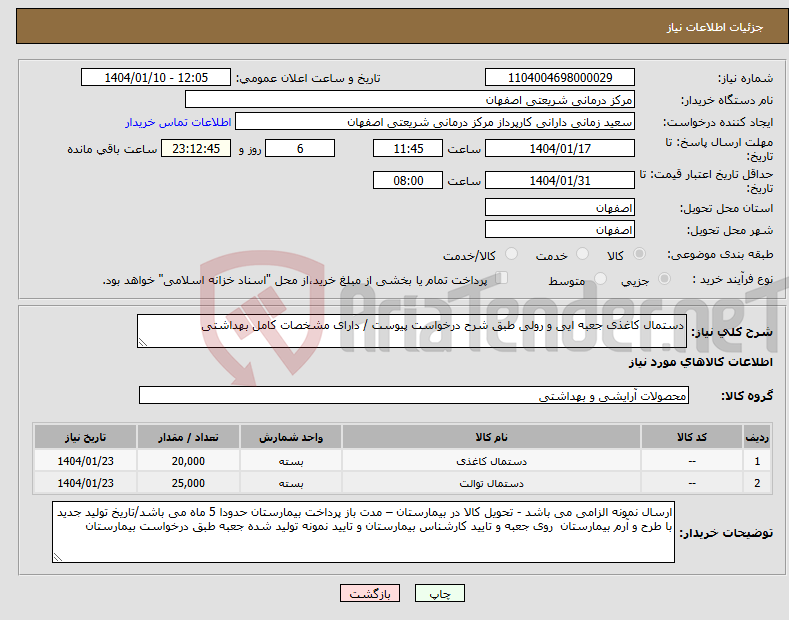This screenshot has width=789, height=620.
Task: Toggle the اسناد خزانه اسلامی payment checkbox
Action: (x=501, y=277)
